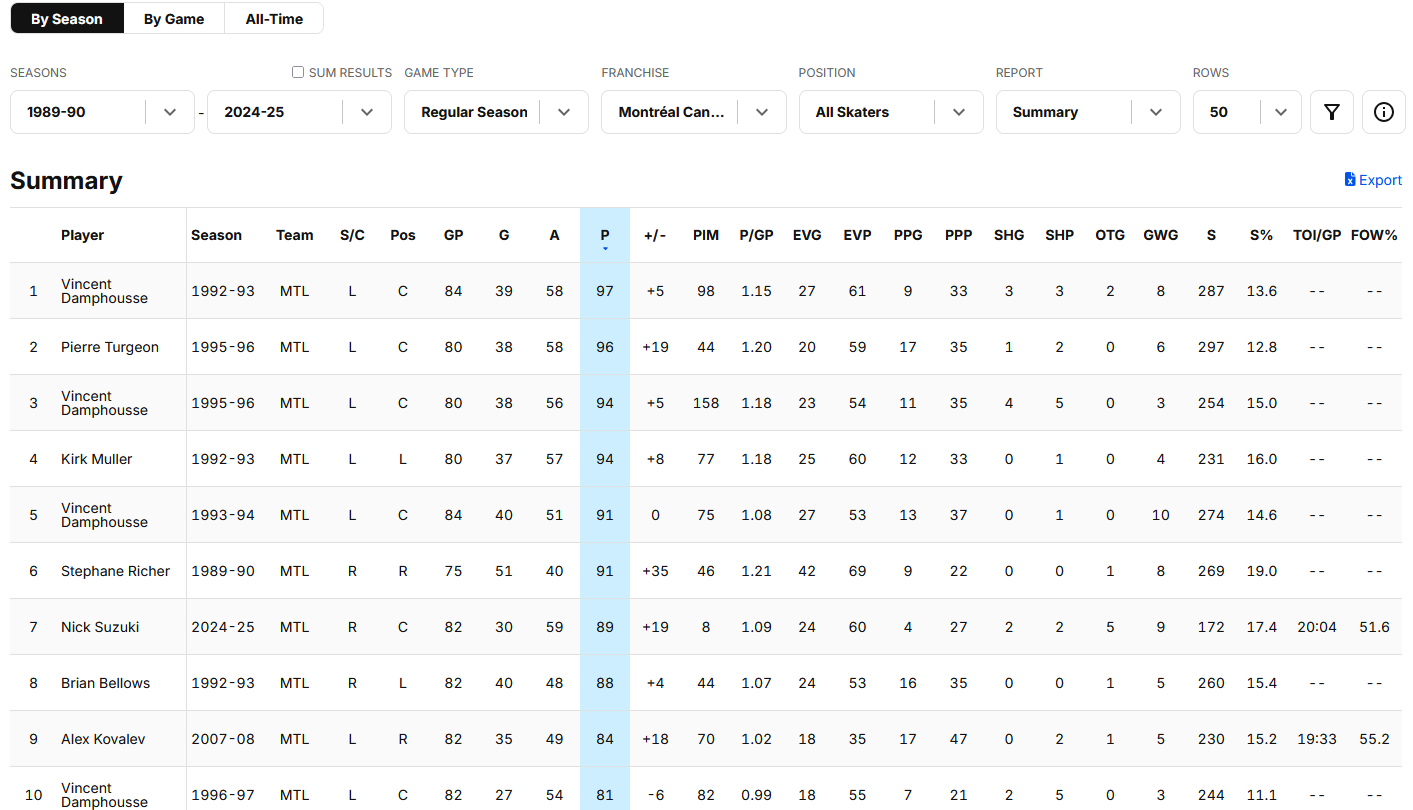Switch to the By Season tab

coord(67,19)
